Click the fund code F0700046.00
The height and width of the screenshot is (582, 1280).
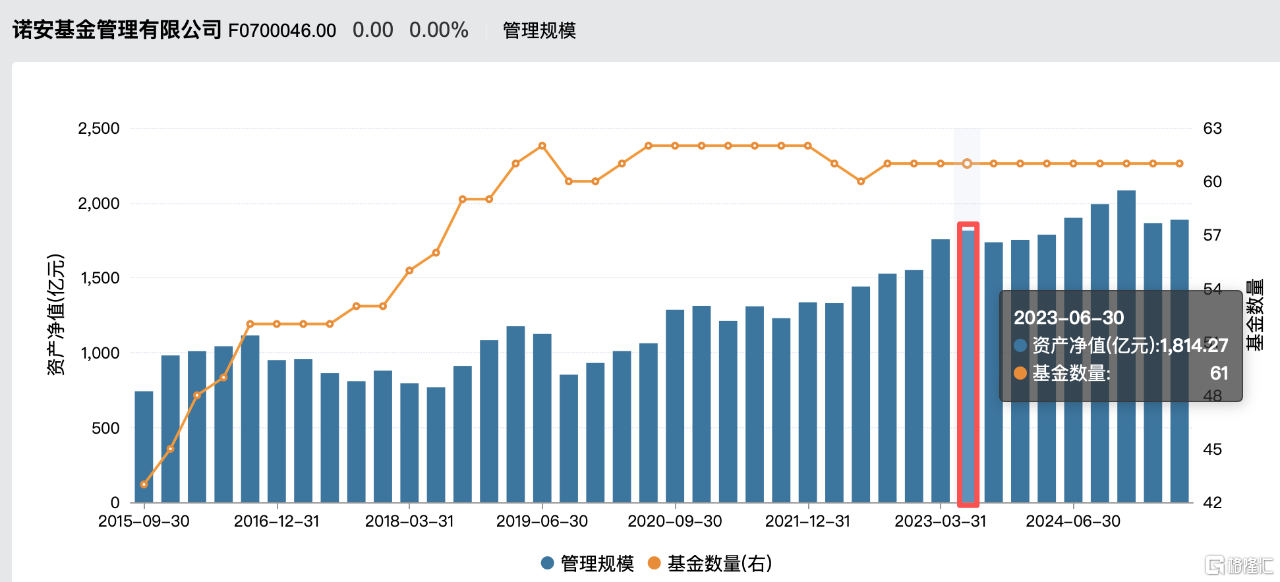282,30
